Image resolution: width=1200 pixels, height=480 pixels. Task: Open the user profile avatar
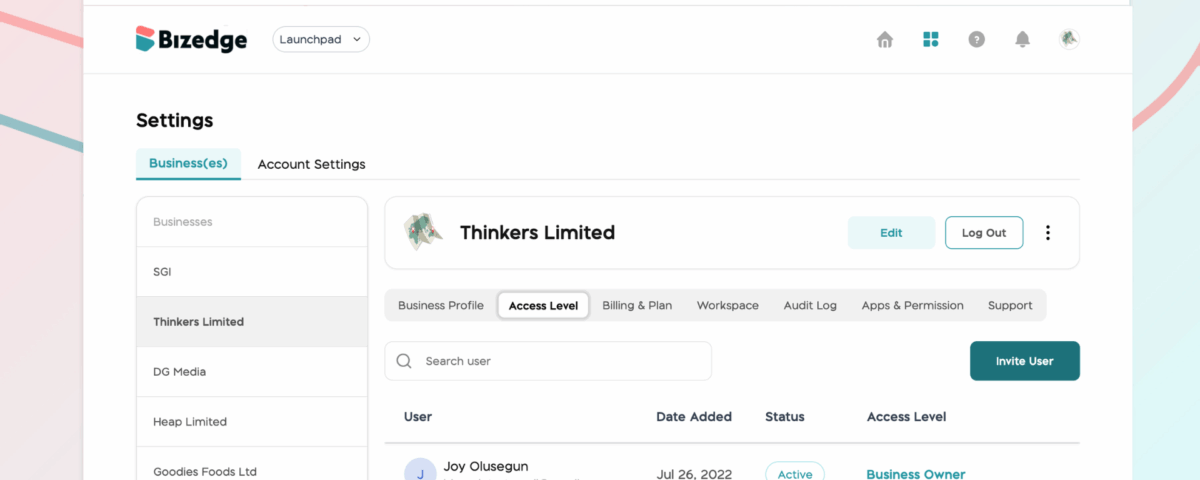coord(1069,39)
